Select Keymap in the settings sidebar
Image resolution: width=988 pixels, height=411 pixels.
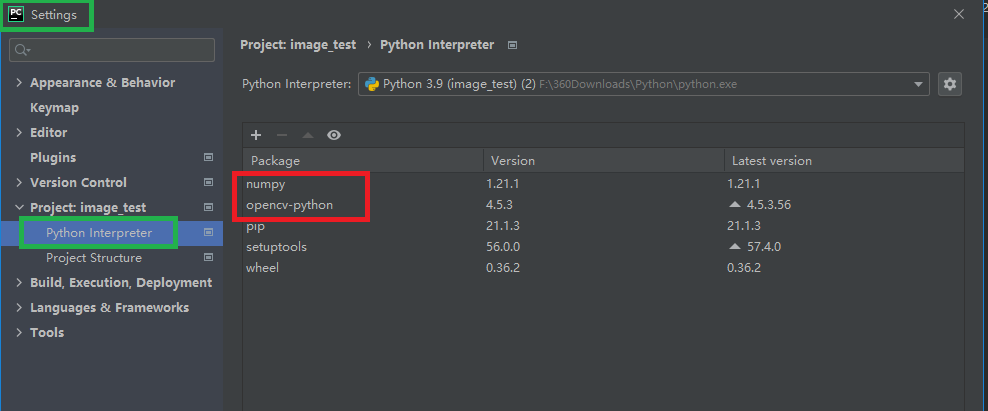[54, 108]
